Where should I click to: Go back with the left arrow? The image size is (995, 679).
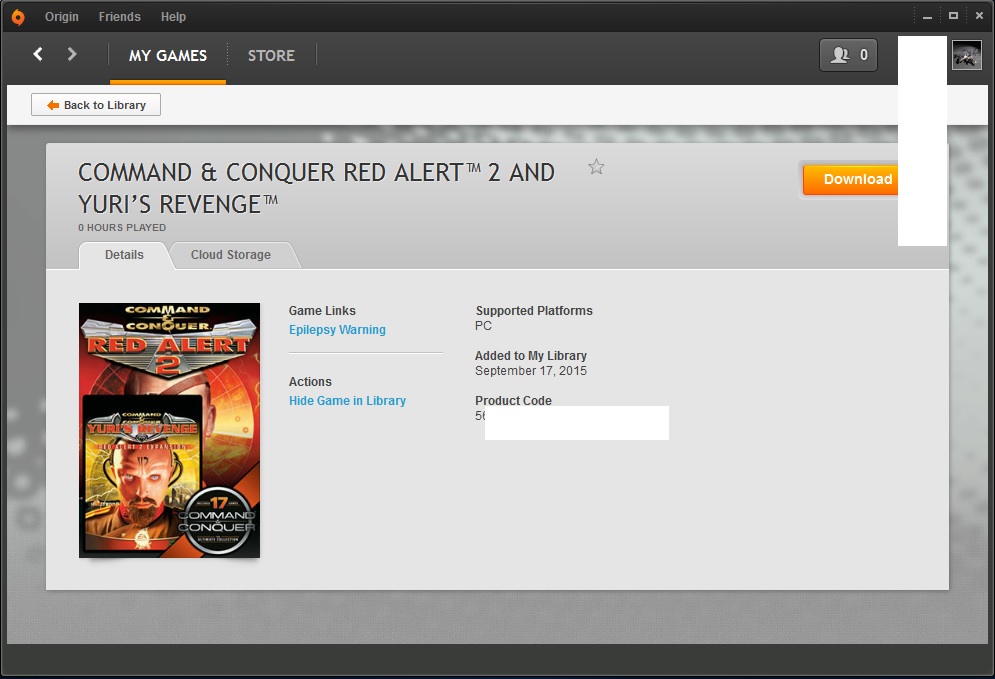(x=38, y=54)
